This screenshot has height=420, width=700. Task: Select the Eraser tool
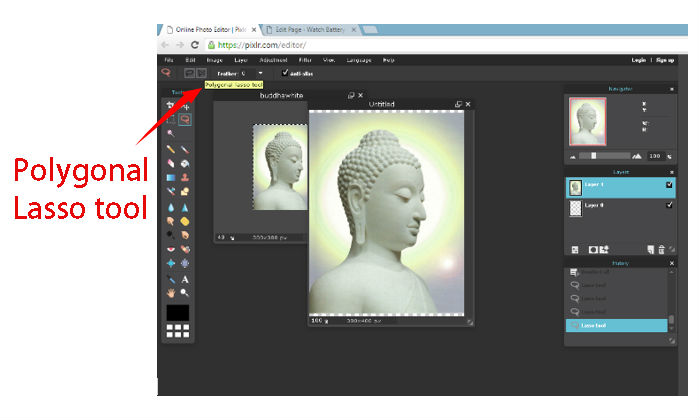click(x=171, y=163)
